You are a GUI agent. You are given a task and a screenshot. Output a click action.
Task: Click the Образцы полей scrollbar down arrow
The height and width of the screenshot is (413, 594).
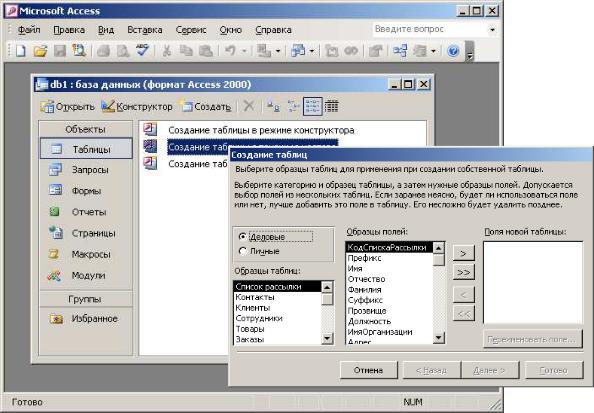coord(438,337)
